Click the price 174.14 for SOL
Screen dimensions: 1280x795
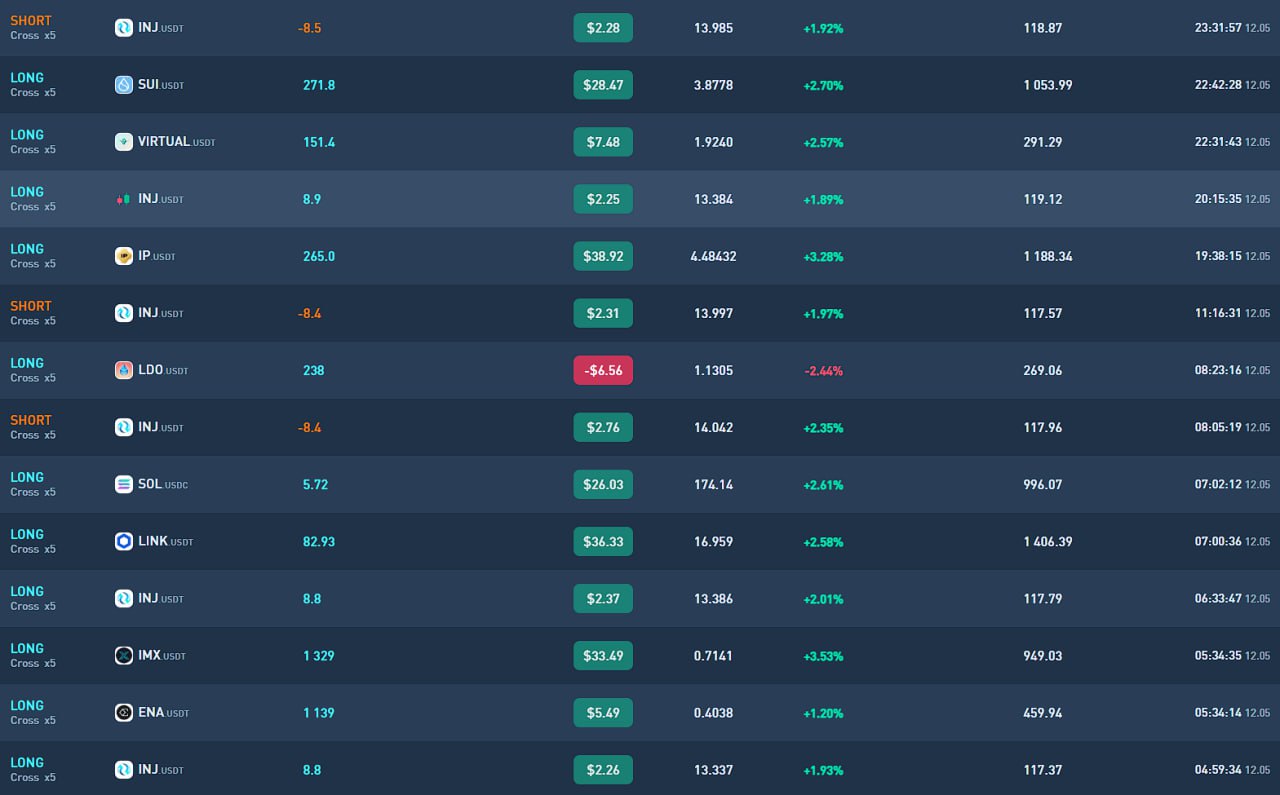tap(713, 484)
